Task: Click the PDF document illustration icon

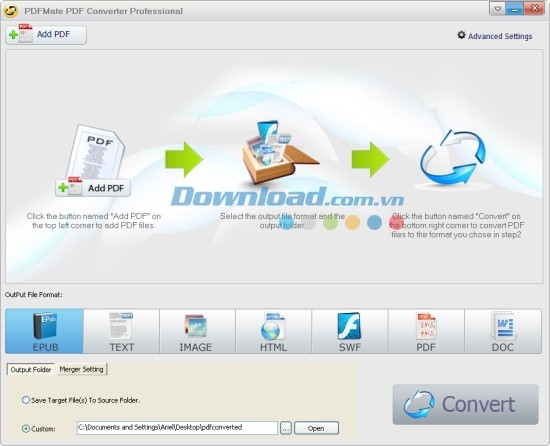Action: 95,153
